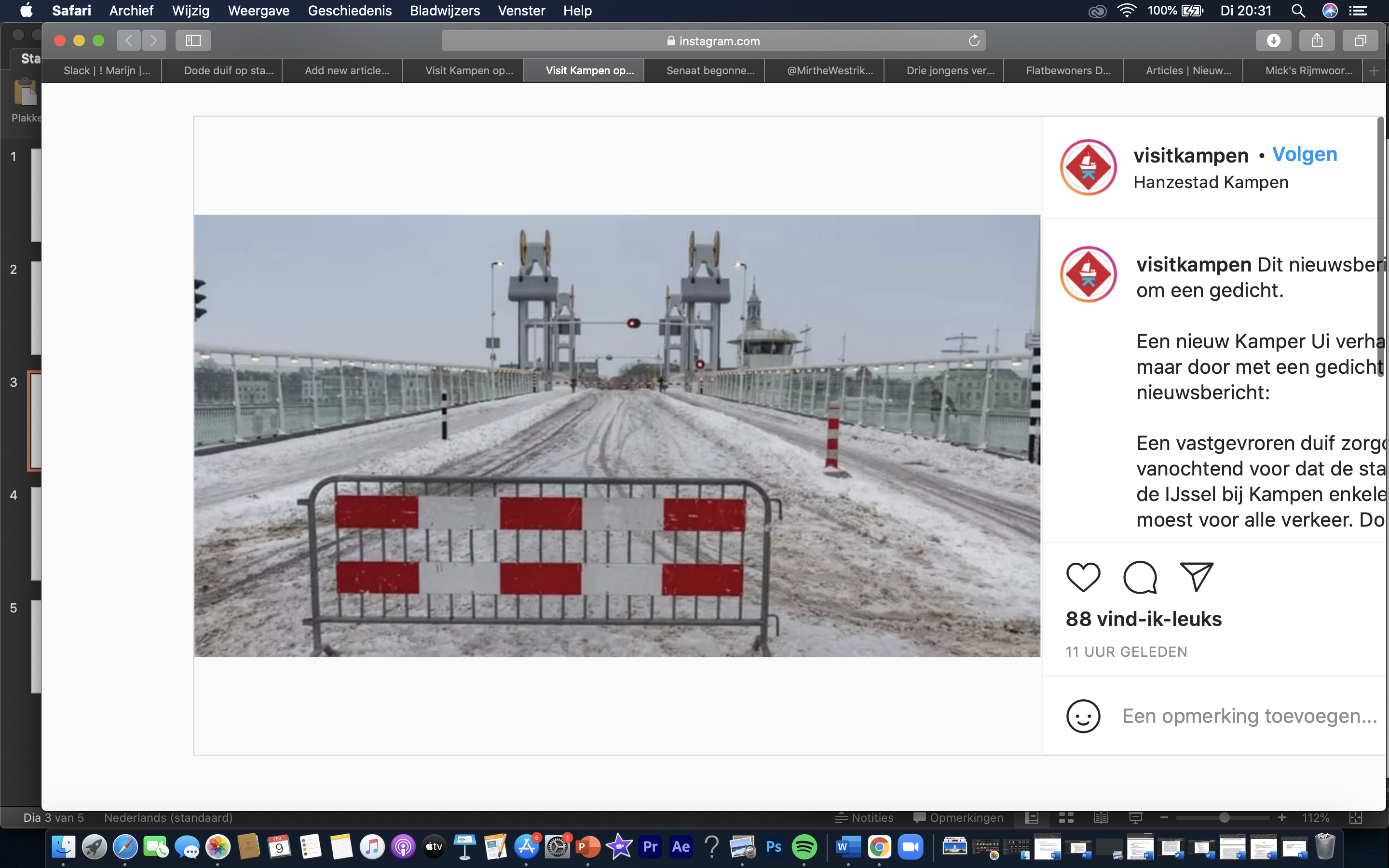Show all tabs overview icon

click(x=1360, y=40)
